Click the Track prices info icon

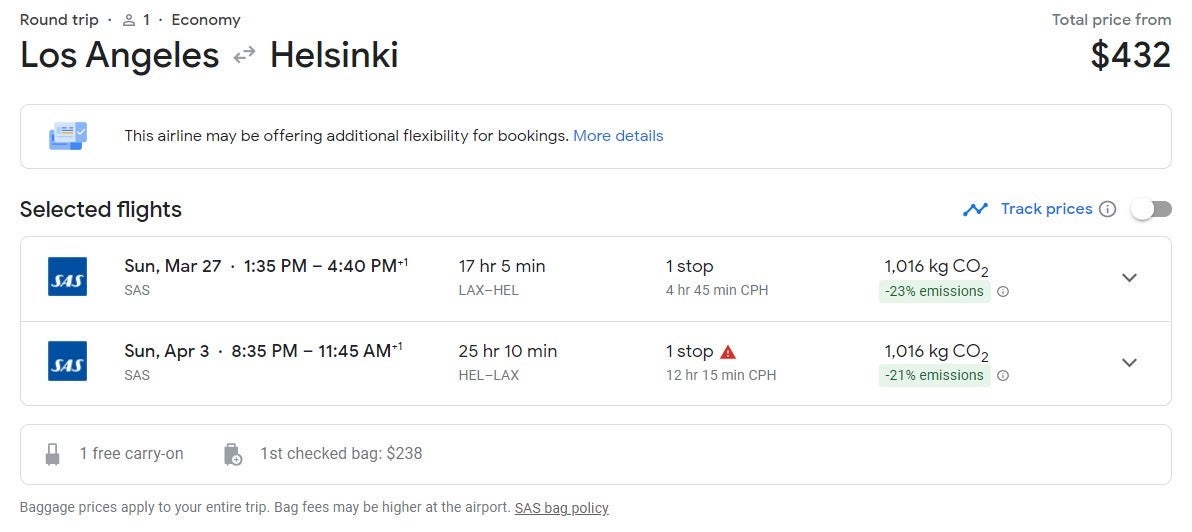coord(1107,210)
